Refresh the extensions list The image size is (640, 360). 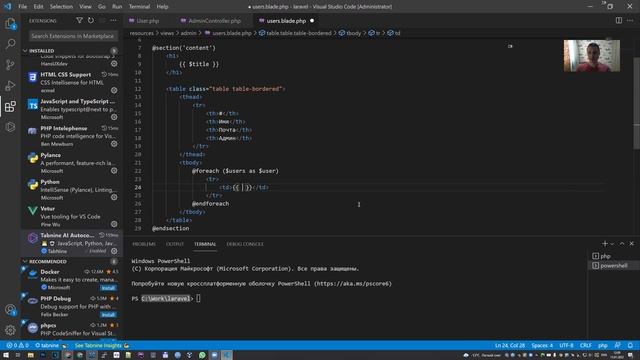point(91,20)
